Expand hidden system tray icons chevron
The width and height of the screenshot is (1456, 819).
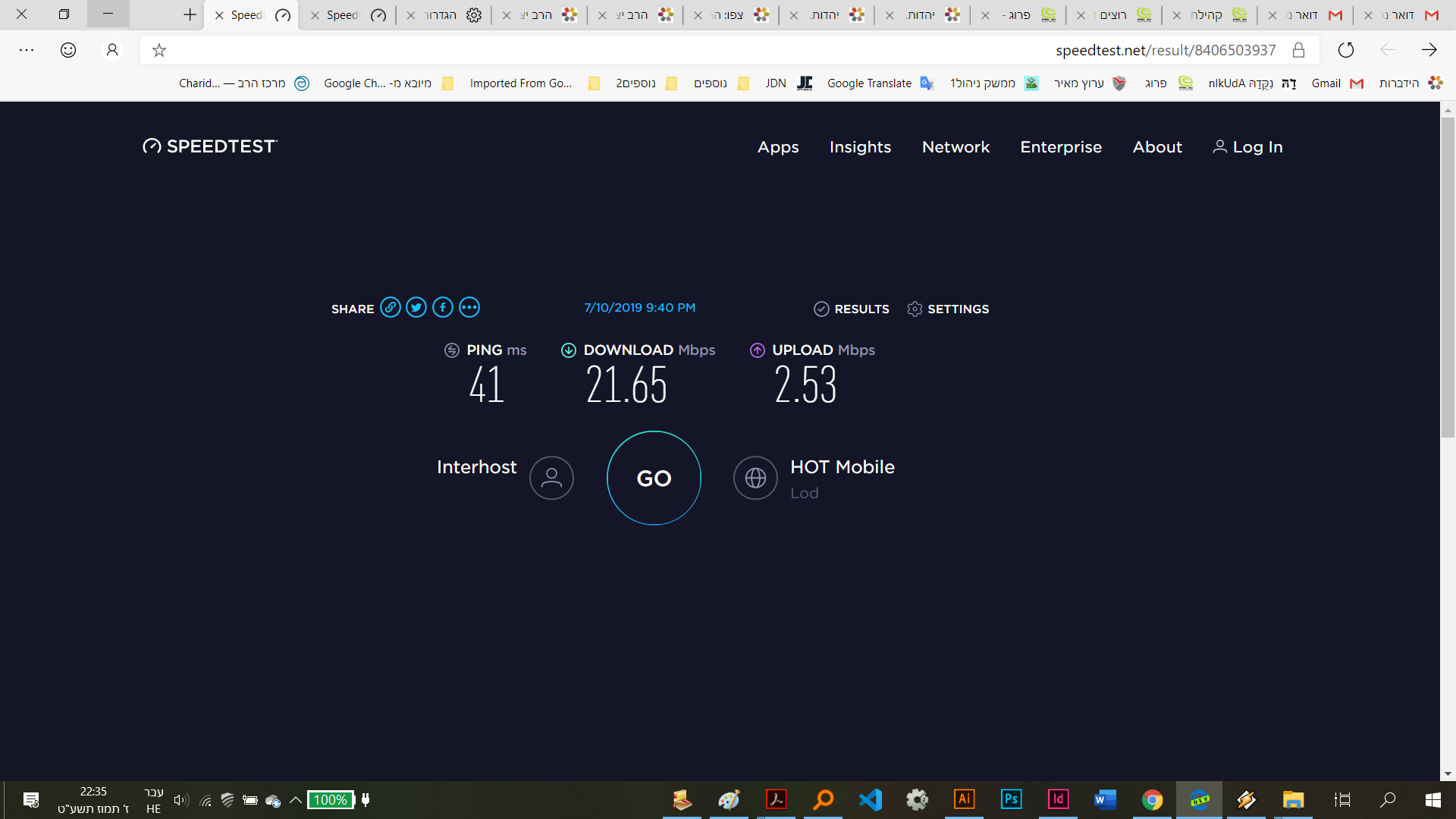tap(296, 799)
